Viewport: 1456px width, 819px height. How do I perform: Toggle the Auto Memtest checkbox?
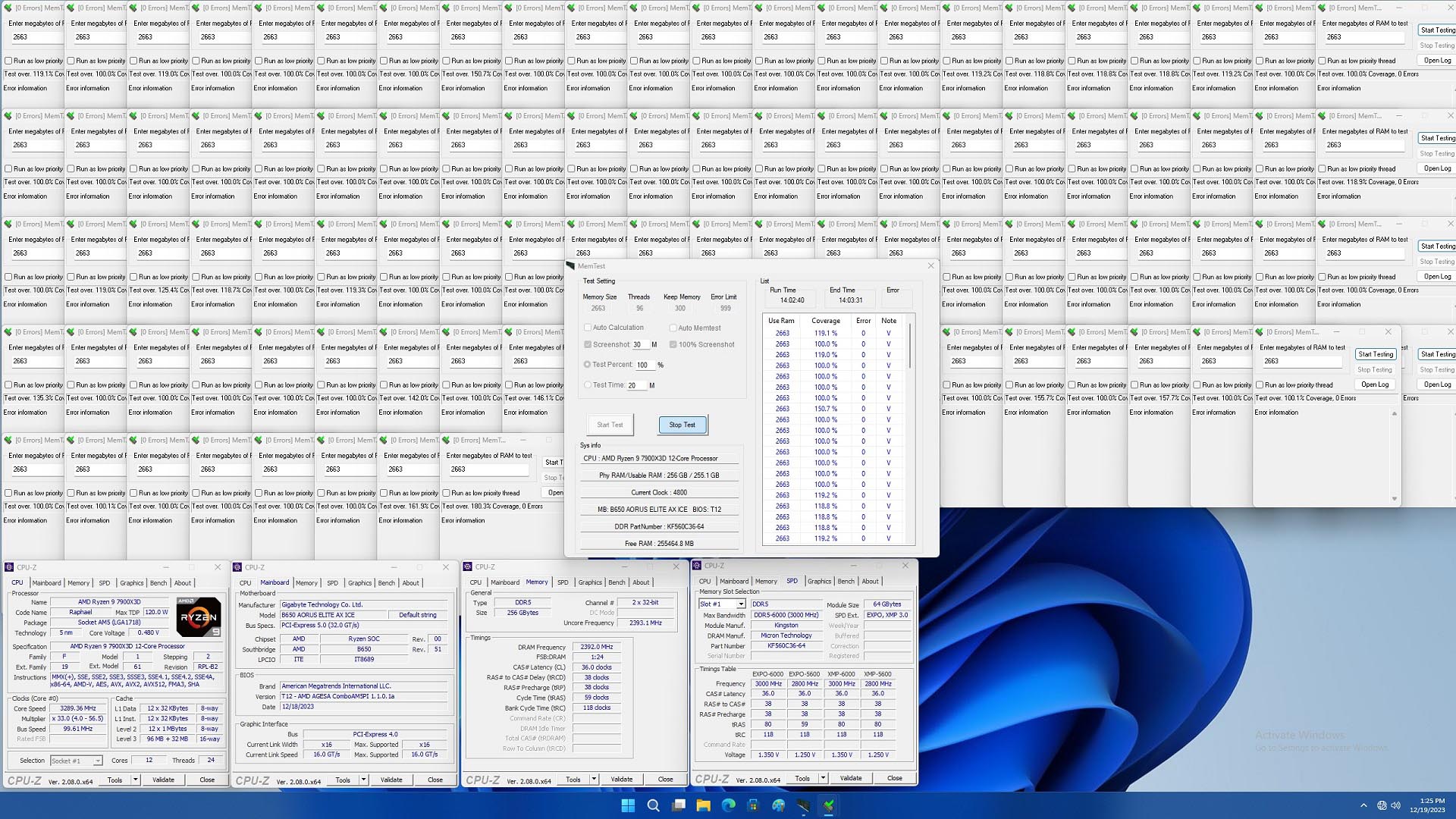(x=673, y=327)
